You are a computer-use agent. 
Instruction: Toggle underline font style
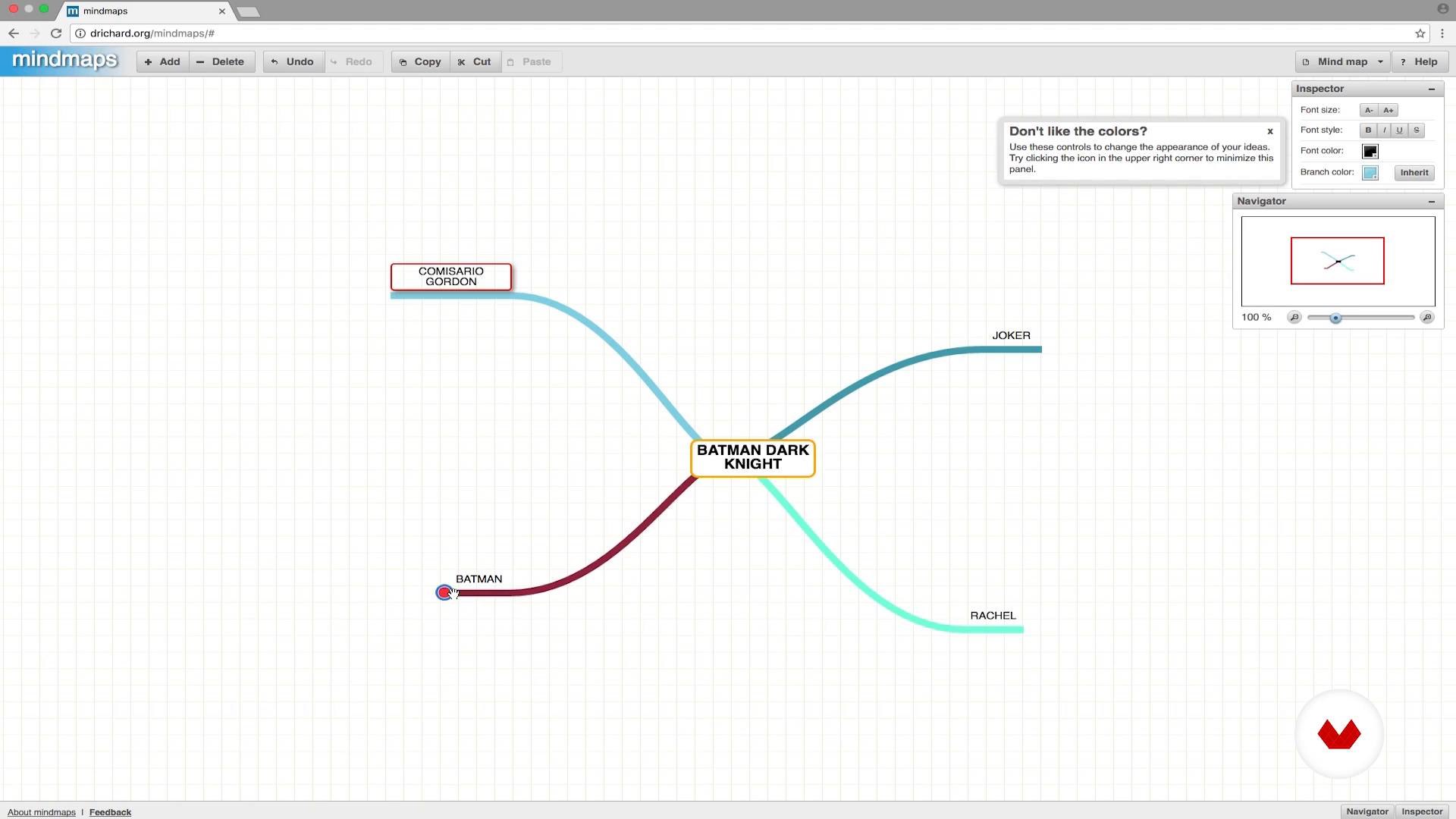(1400, 130)
